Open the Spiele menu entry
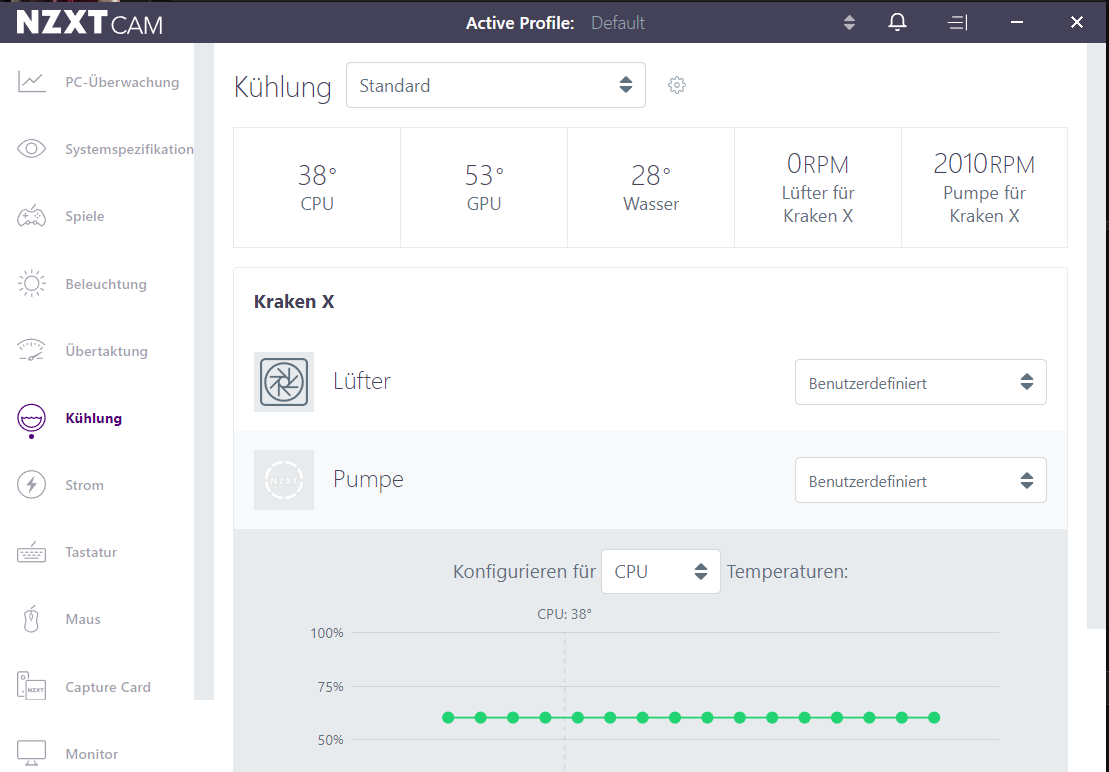 tap(85, 216)
